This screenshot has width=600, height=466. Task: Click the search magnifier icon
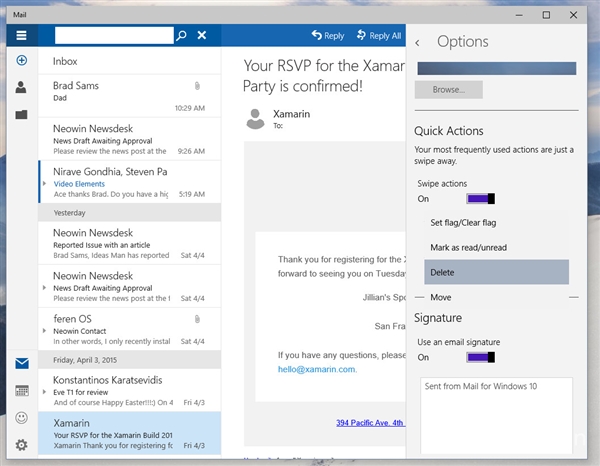tap(181, 35)
